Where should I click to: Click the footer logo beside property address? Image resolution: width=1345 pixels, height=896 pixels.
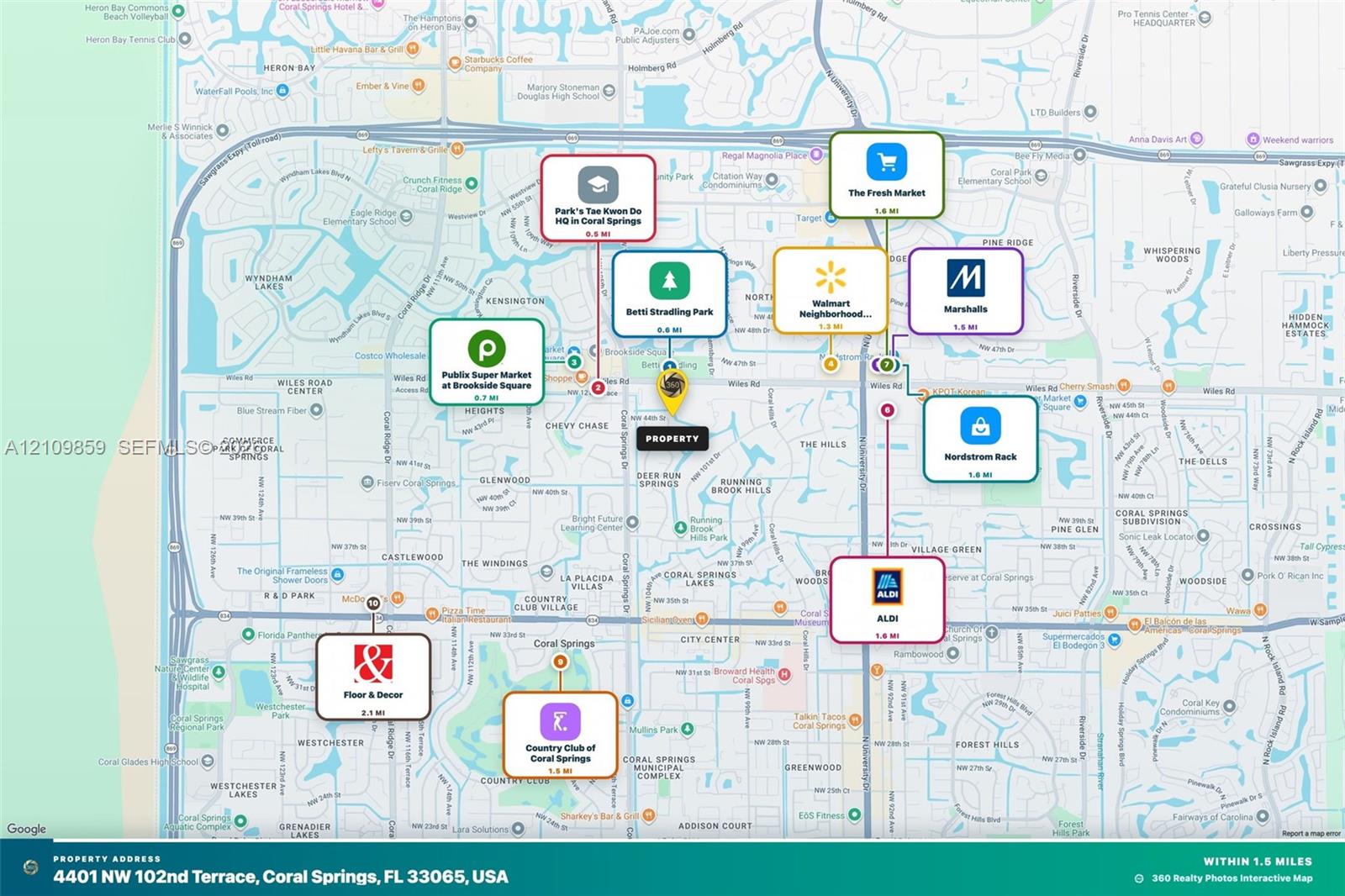[31, 867]
